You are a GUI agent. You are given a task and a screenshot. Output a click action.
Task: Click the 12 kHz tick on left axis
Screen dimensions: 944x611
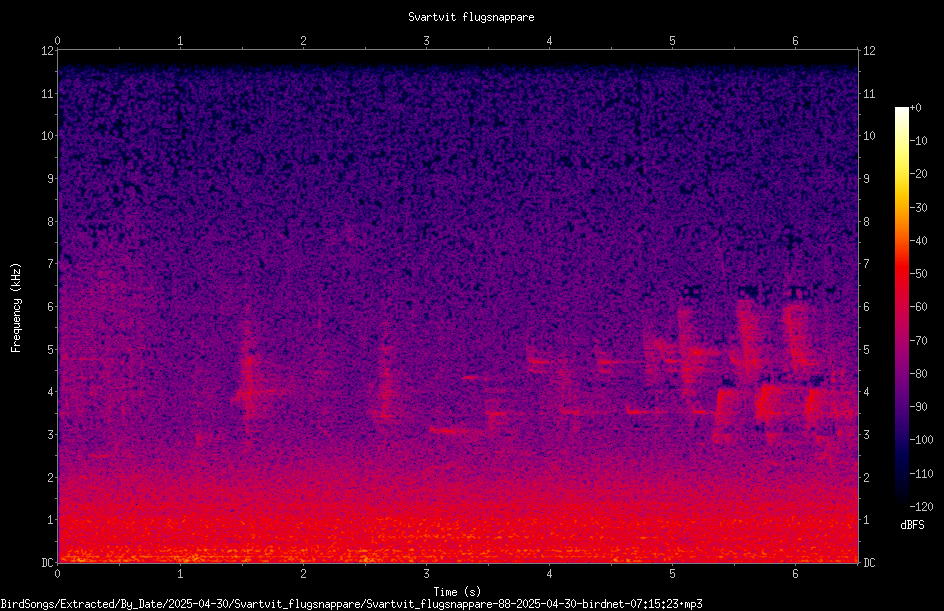tap(46, 51)
